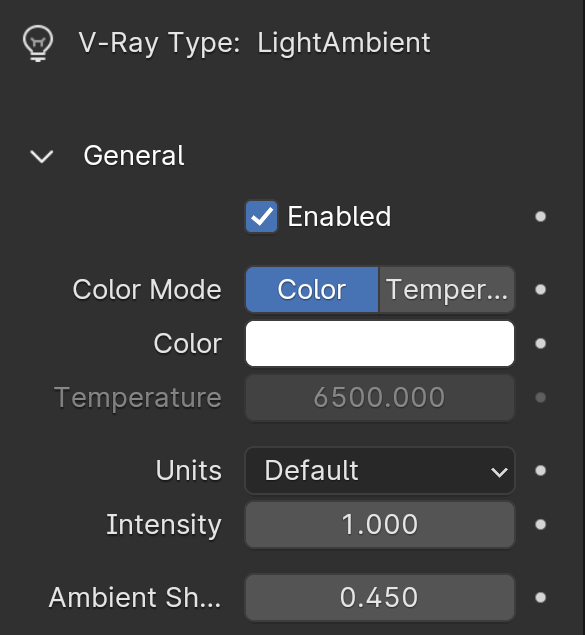
Task: Open the Units dropdown showing Default
Action: [x=380, y=471]
